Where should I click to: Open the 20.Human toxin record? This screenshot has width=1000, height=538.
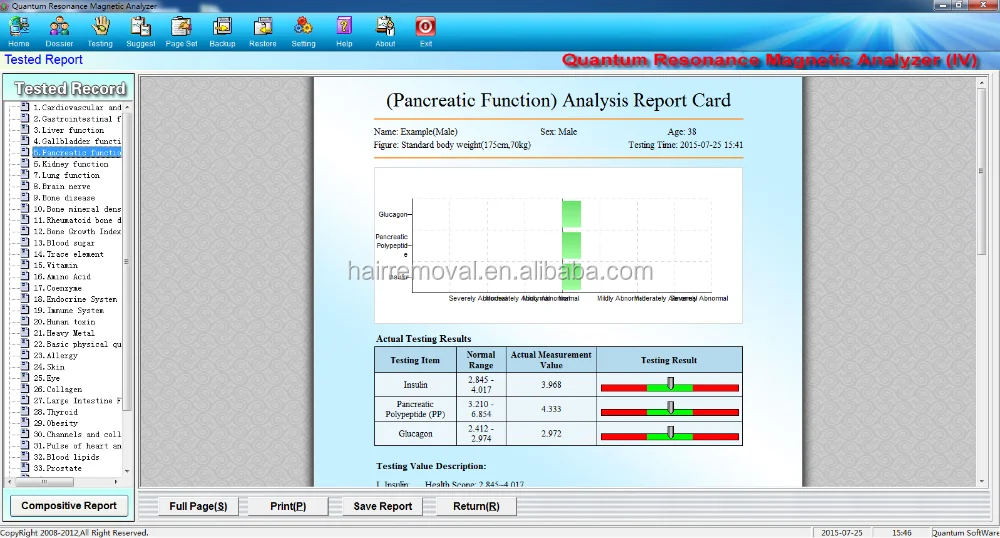click(64, 322)
